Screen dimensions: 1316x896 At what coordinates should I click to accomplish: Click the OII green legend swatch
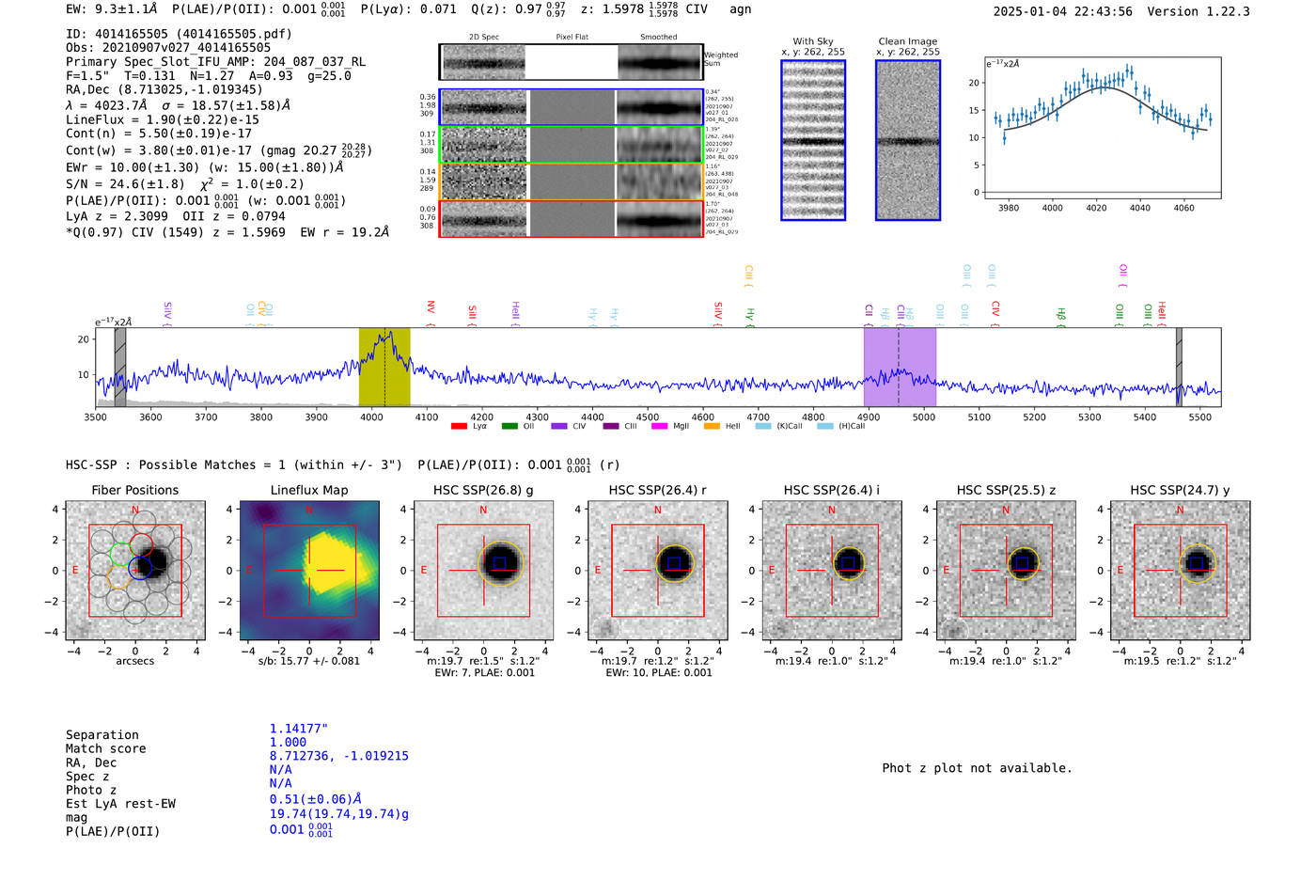click(509, 426)
